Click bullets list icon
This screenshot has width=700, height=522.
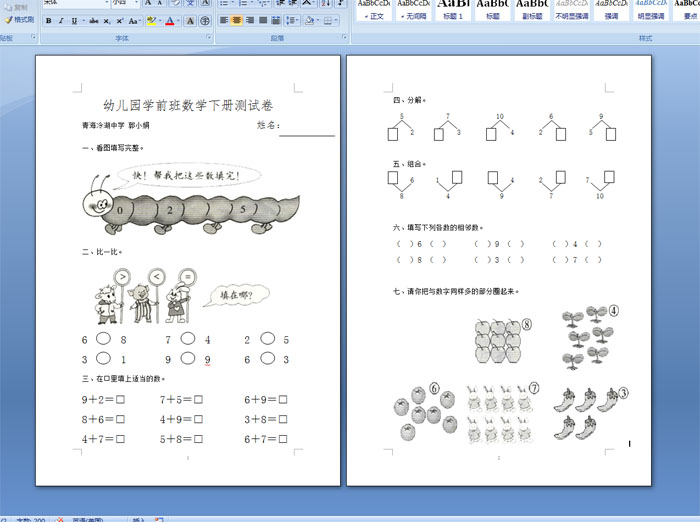click(226, 3)
